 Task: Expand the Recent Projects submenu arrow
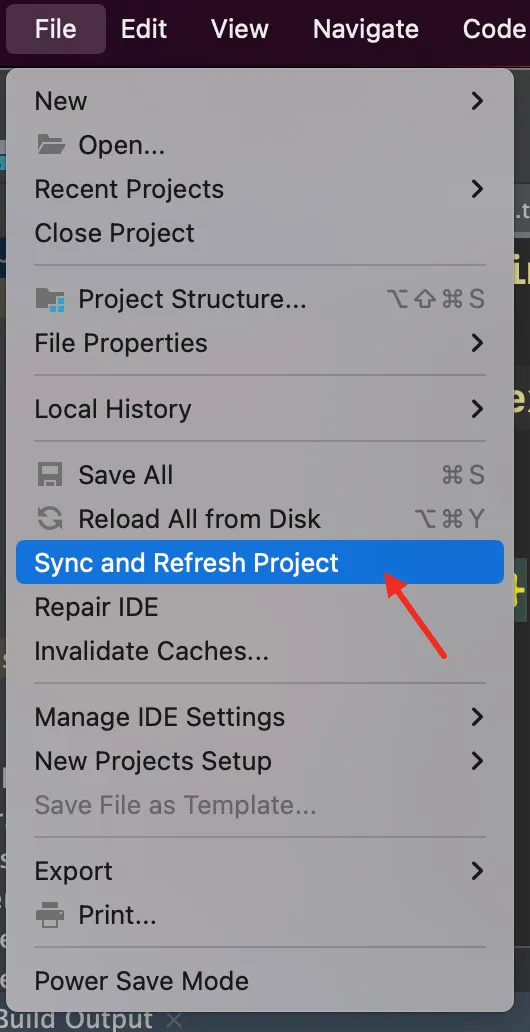click(477, 189)
